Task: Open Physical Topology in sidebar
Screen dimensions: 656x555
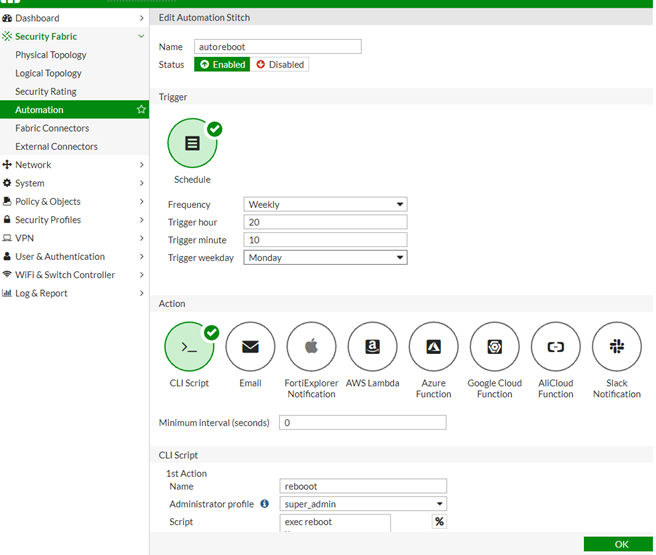Action: (x=51, y=55)
